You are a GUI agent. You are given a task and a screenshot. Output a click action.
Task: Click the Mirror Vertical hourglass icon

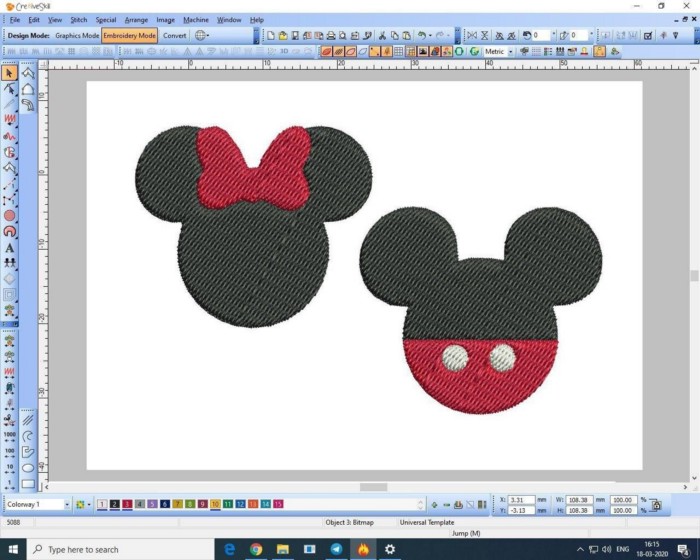pos(484,35)
